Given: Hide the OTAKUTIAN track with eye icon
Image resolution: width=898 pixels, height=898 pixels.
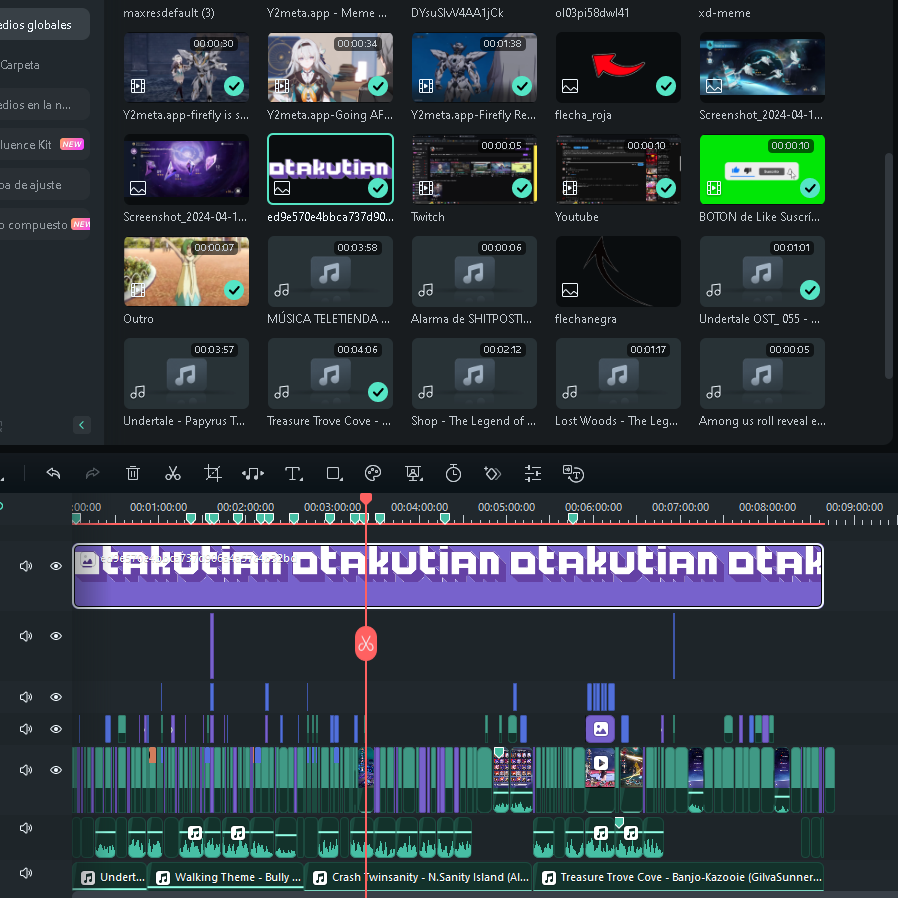Looking at the screenshot, I should tap(56, 566).
